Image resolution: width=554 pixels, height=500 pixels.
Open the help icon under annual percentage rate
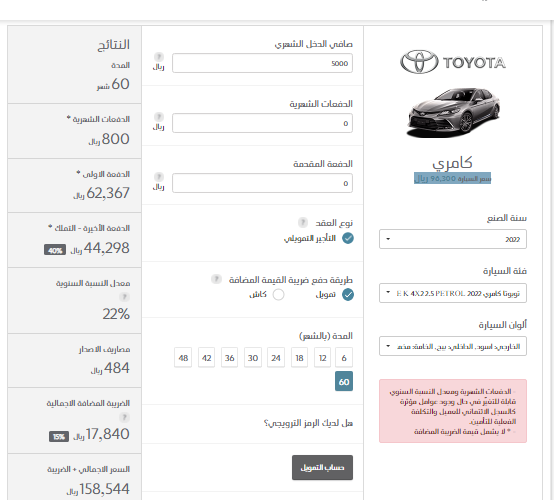point(124,297)
